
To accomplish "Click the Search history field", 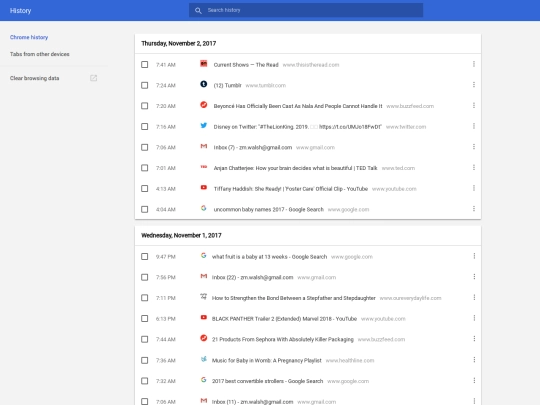I will (x=306, y=10).
